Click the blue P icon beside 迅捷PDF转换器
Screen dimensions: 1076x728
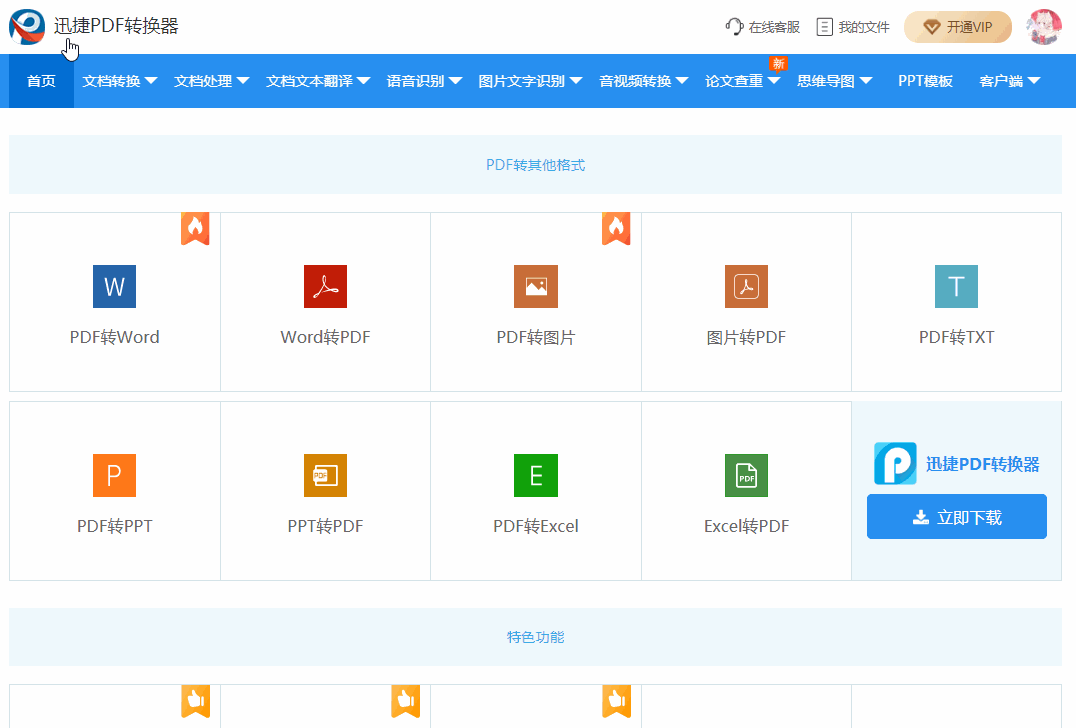pos(896,463)
